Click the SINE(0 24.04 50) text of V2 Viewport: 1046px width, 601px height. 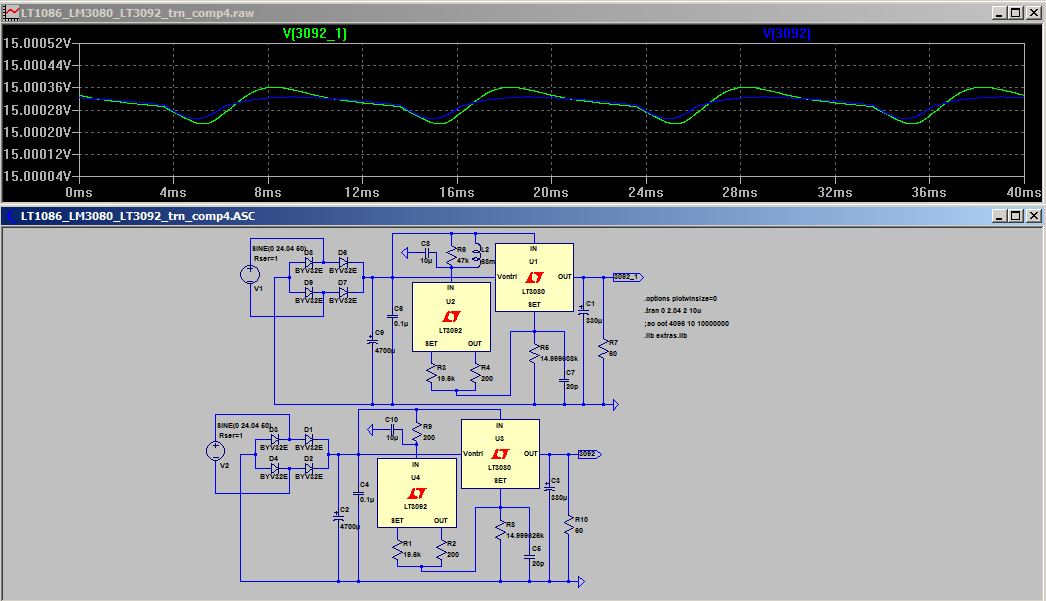(x=244, y=426)
